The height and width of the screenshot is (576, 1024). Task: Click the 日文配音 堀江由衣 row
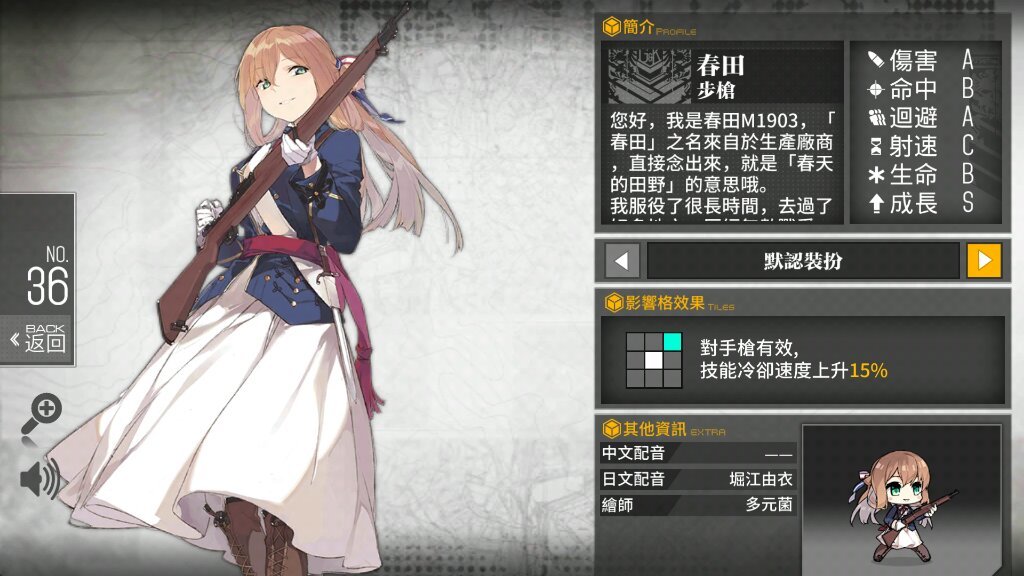tap(697, 479)
